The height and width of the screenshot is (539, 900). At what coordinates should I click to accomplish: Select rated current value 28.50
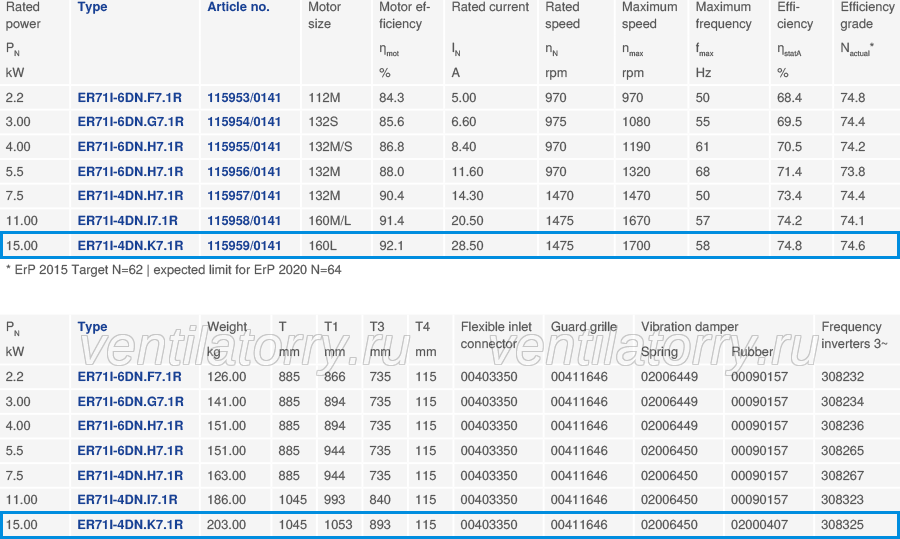(x=467, y=246)
